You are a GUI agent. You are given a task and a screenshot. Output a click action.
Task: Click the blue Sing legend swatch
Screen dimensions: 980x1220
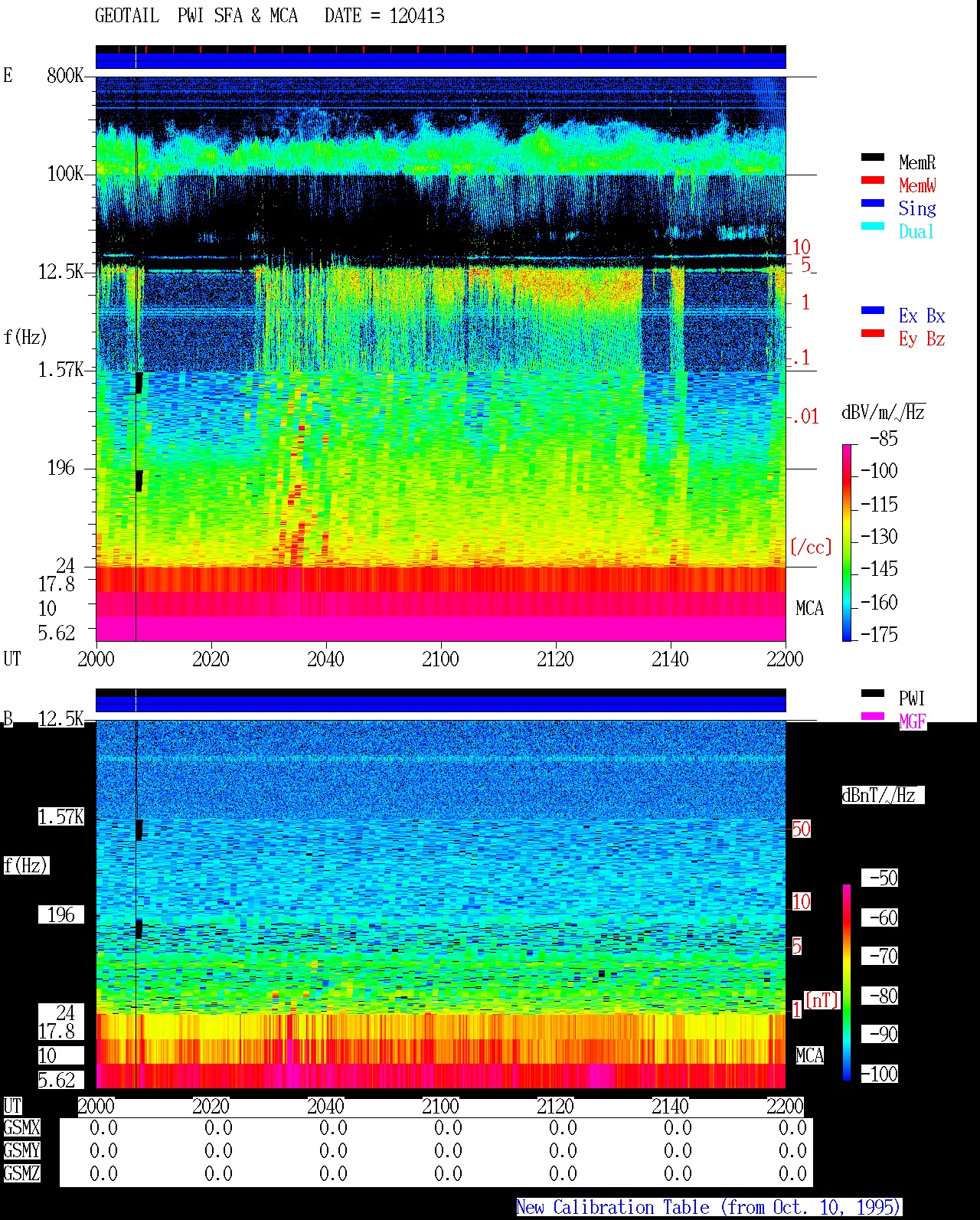pos(873,204)
